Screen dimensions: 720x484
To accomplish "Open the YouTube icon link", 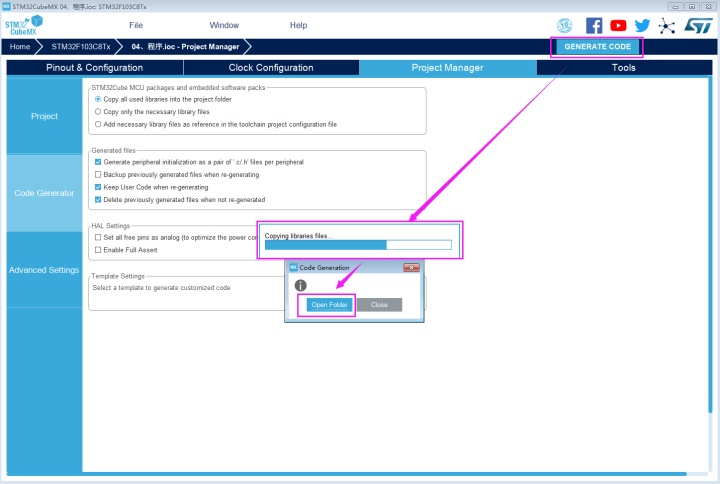I will (618, 25).
